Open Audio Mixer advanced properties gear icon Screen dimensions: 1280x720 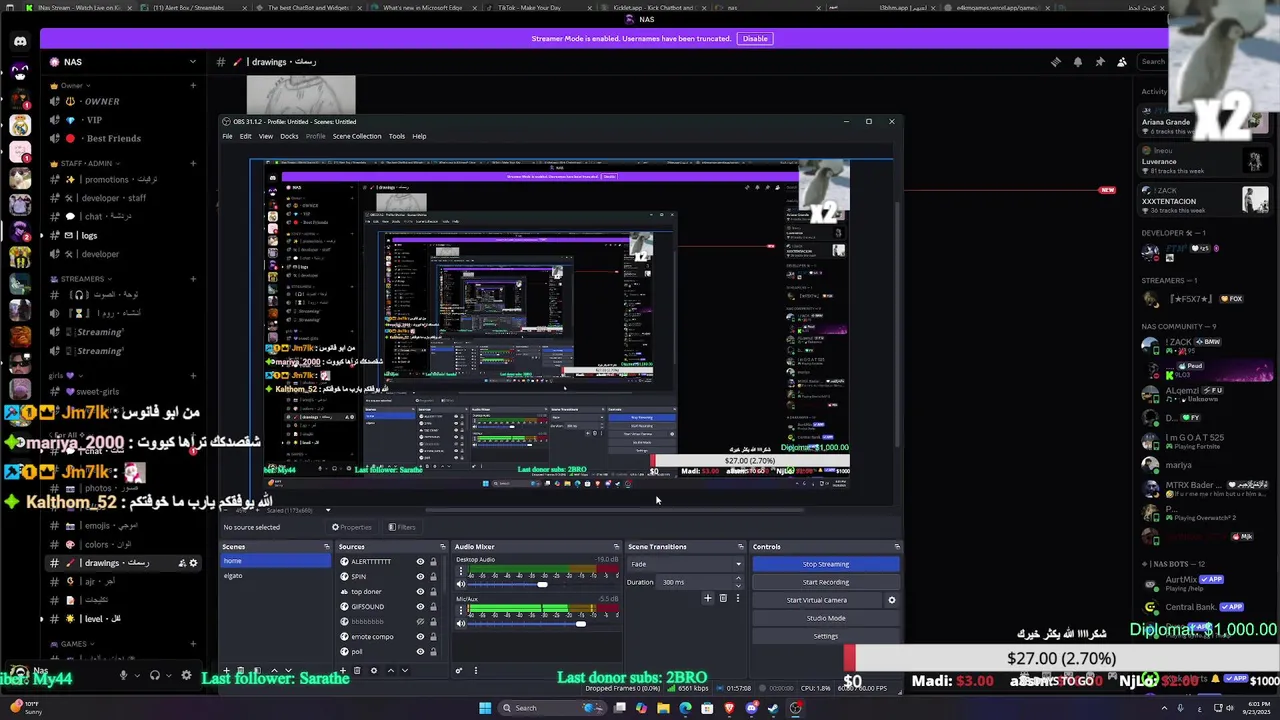click(x=458, y=670)
